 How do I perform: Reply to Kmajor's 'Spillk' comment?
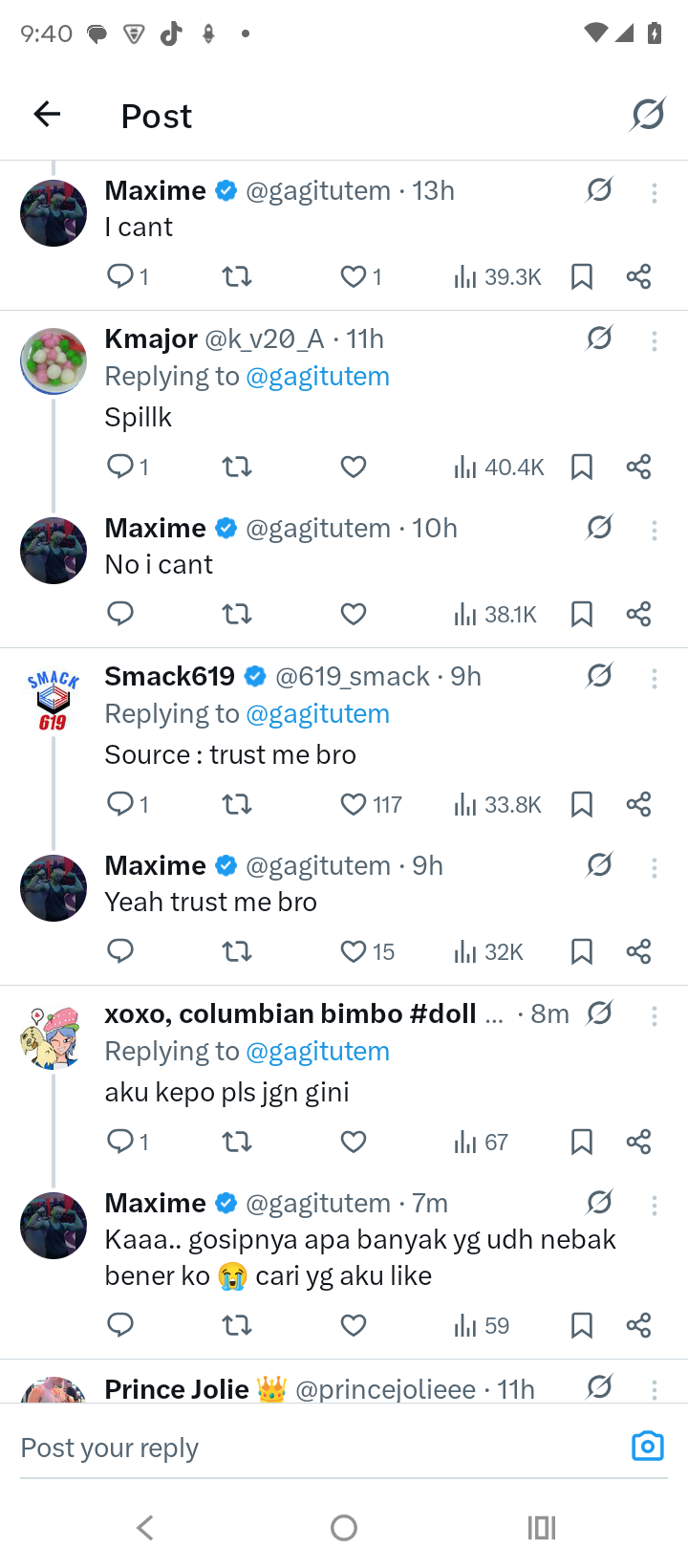tap(120, 467)
